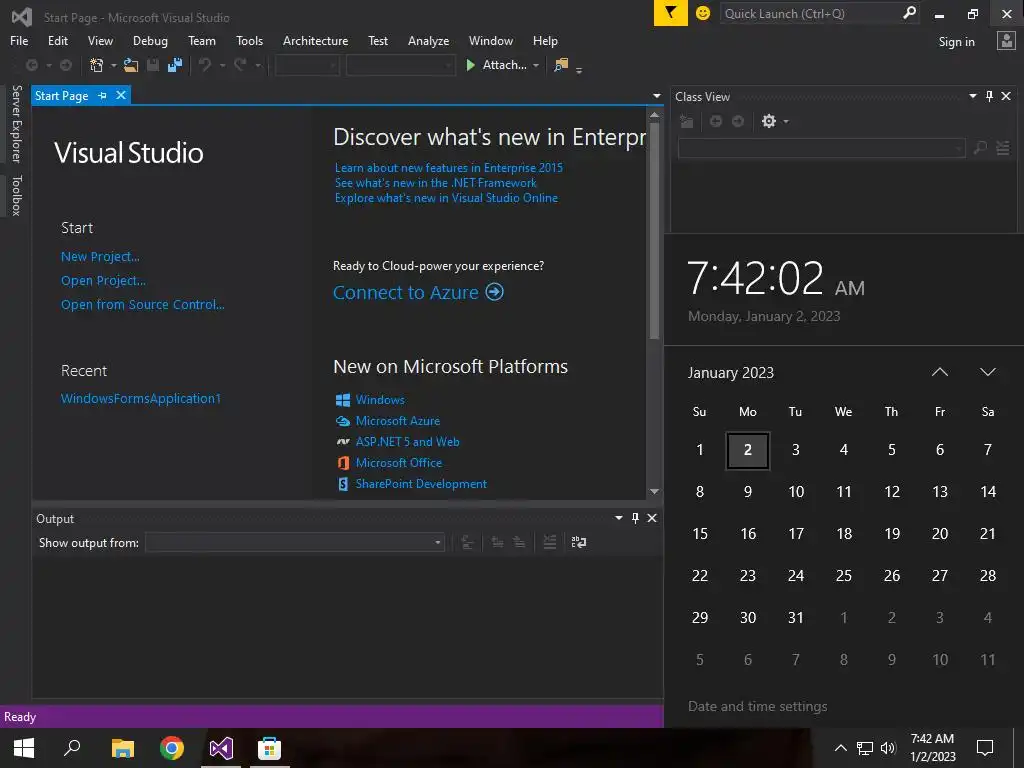Click Open from Source Control... link

(x=142, y=304)
